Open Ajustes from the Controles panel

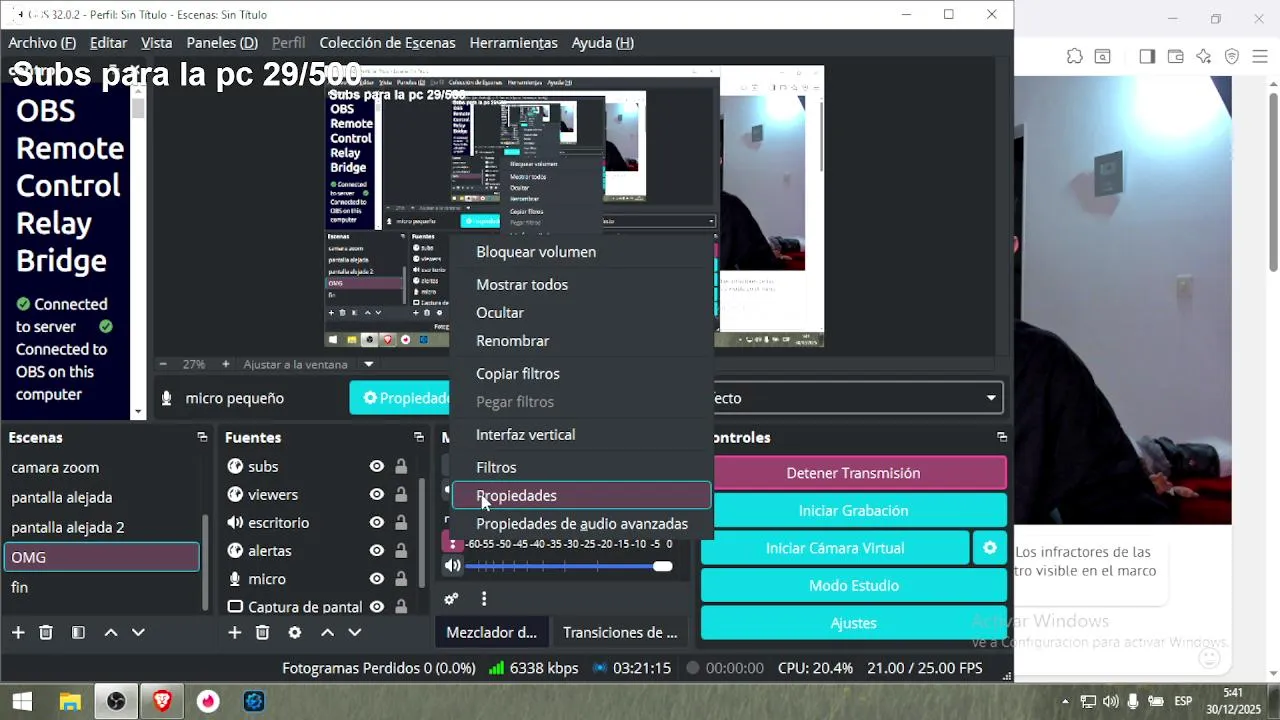(x=853, y=622)
